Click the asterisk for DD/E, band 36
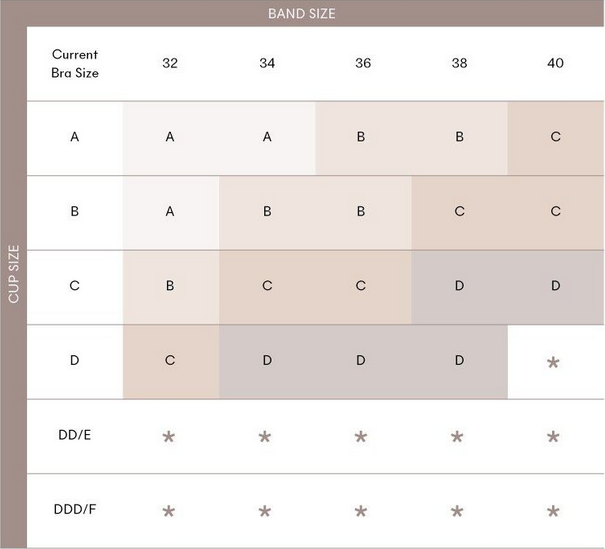 click(361, 437)
